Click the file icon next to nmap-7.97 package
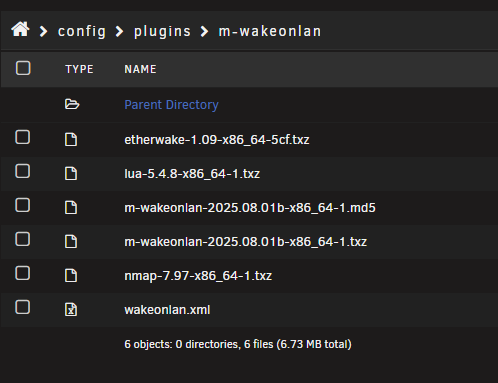Screen dimensions: 498x383 click(71, 276)
